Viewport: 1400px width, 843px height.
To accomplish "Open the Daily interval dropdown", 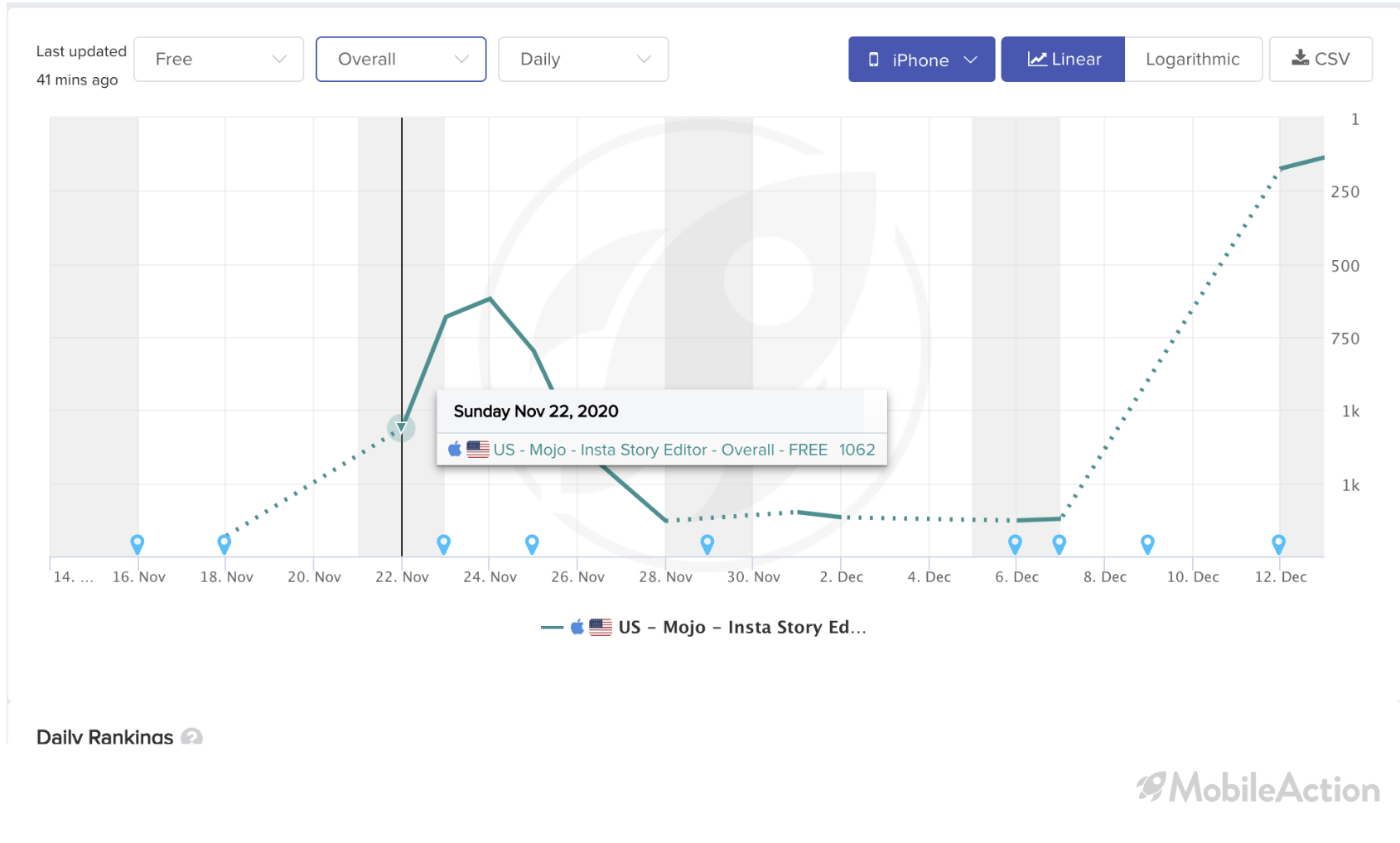I will click(x=583, y=60).
